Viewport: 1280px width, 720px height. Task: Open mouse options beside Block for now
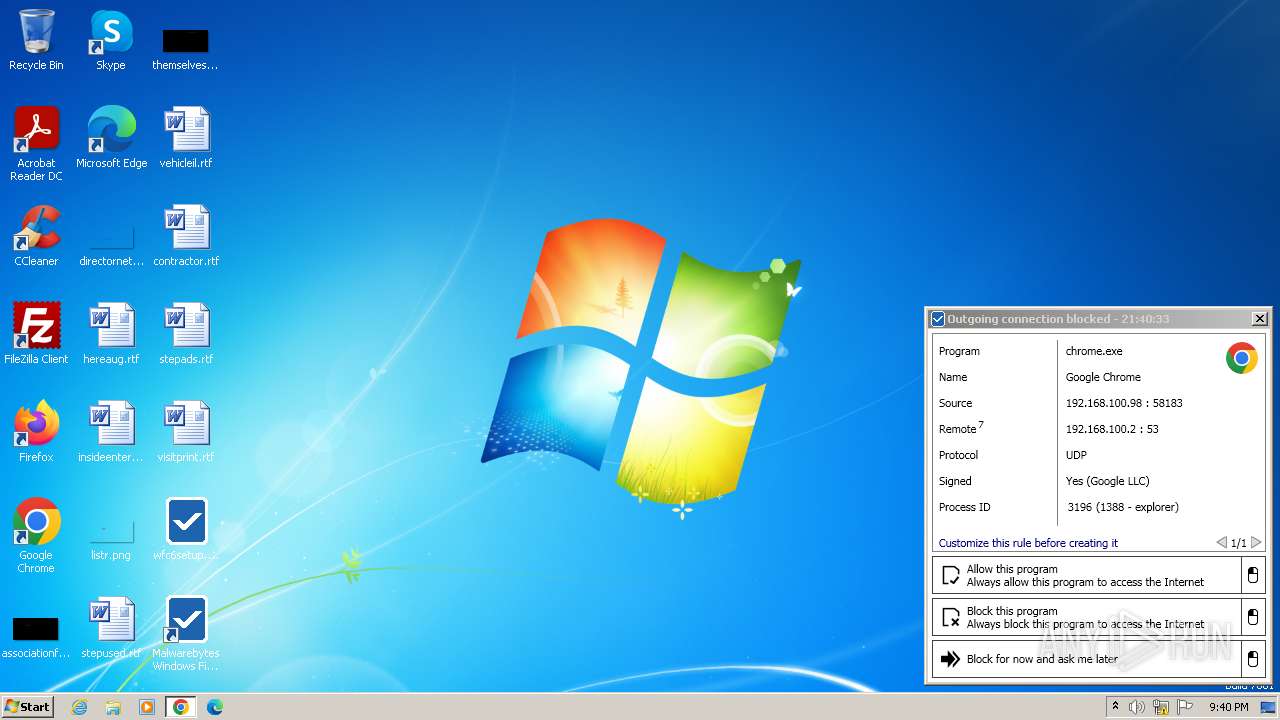click(x=1252, y=659)
